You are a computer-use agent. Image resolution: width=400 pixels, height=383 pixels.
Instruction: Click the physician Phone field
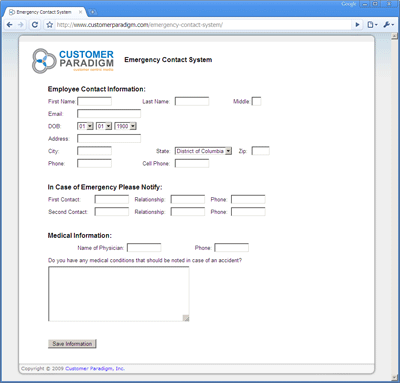pyautogui.click(x=232, y=248)
